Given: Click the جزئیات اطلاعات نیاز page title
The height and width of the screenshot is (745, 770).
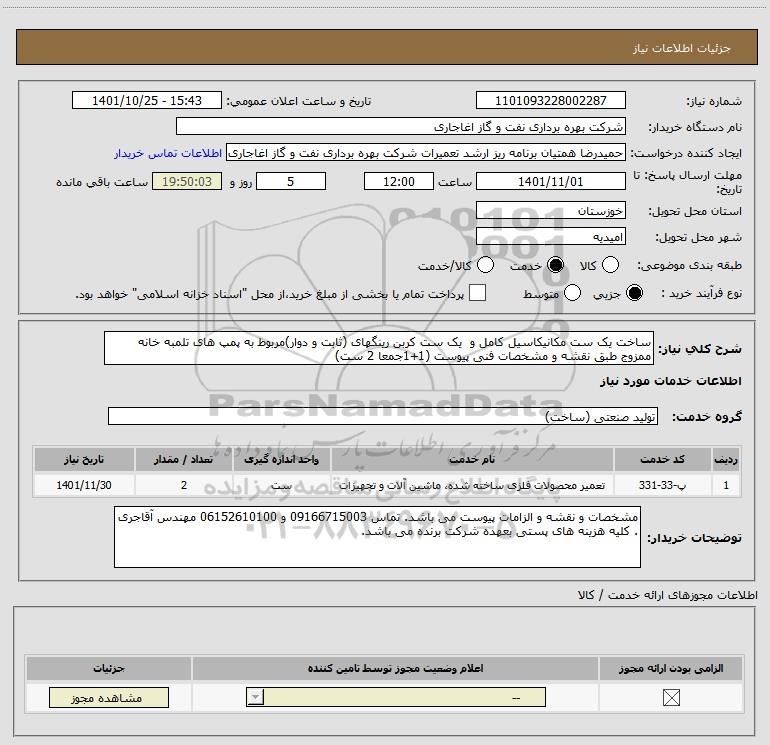Looking at the screenshot, I should tap(681, 48).
